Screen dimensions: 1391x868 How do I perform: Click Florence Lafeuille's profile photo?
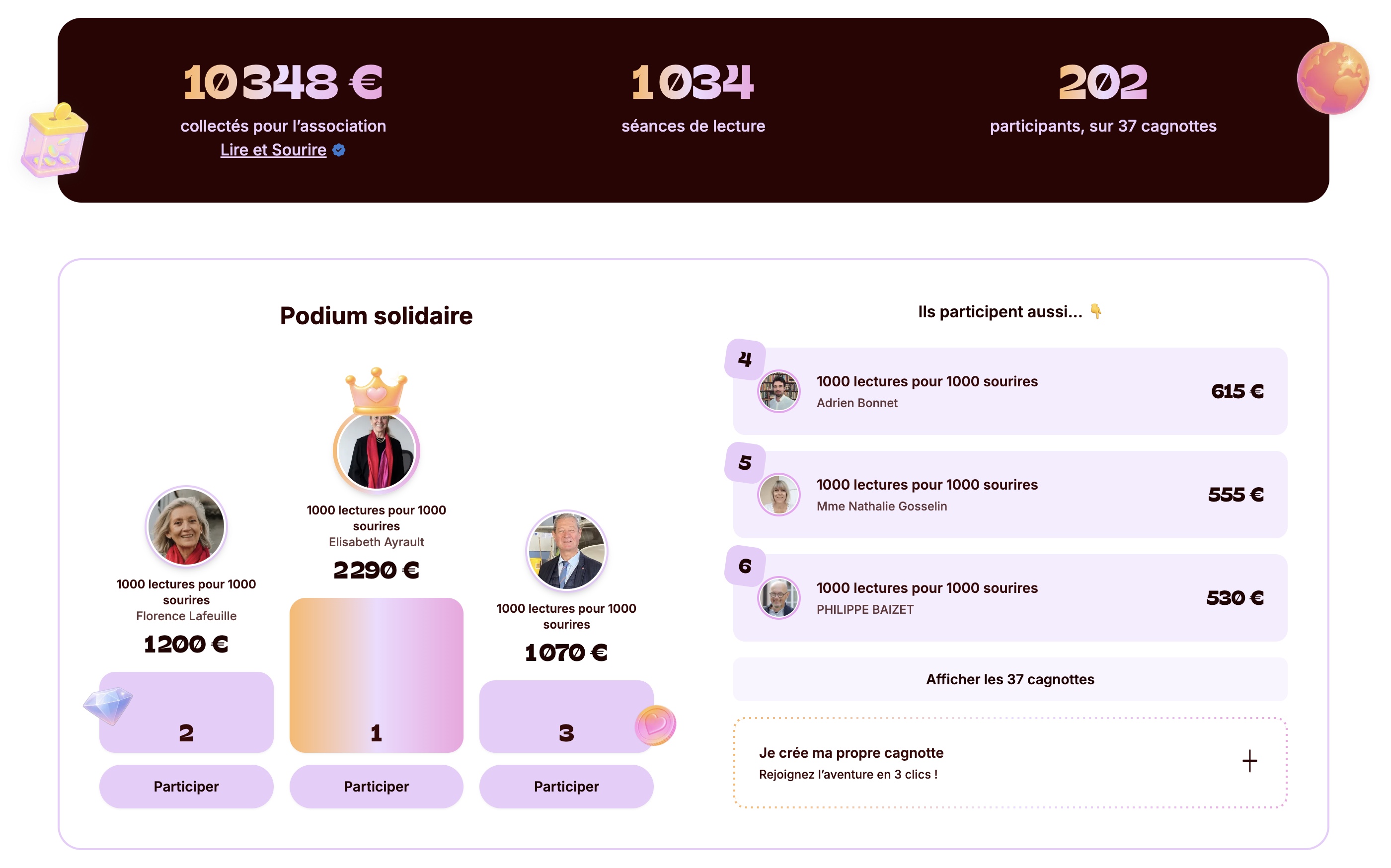point(186,526)
